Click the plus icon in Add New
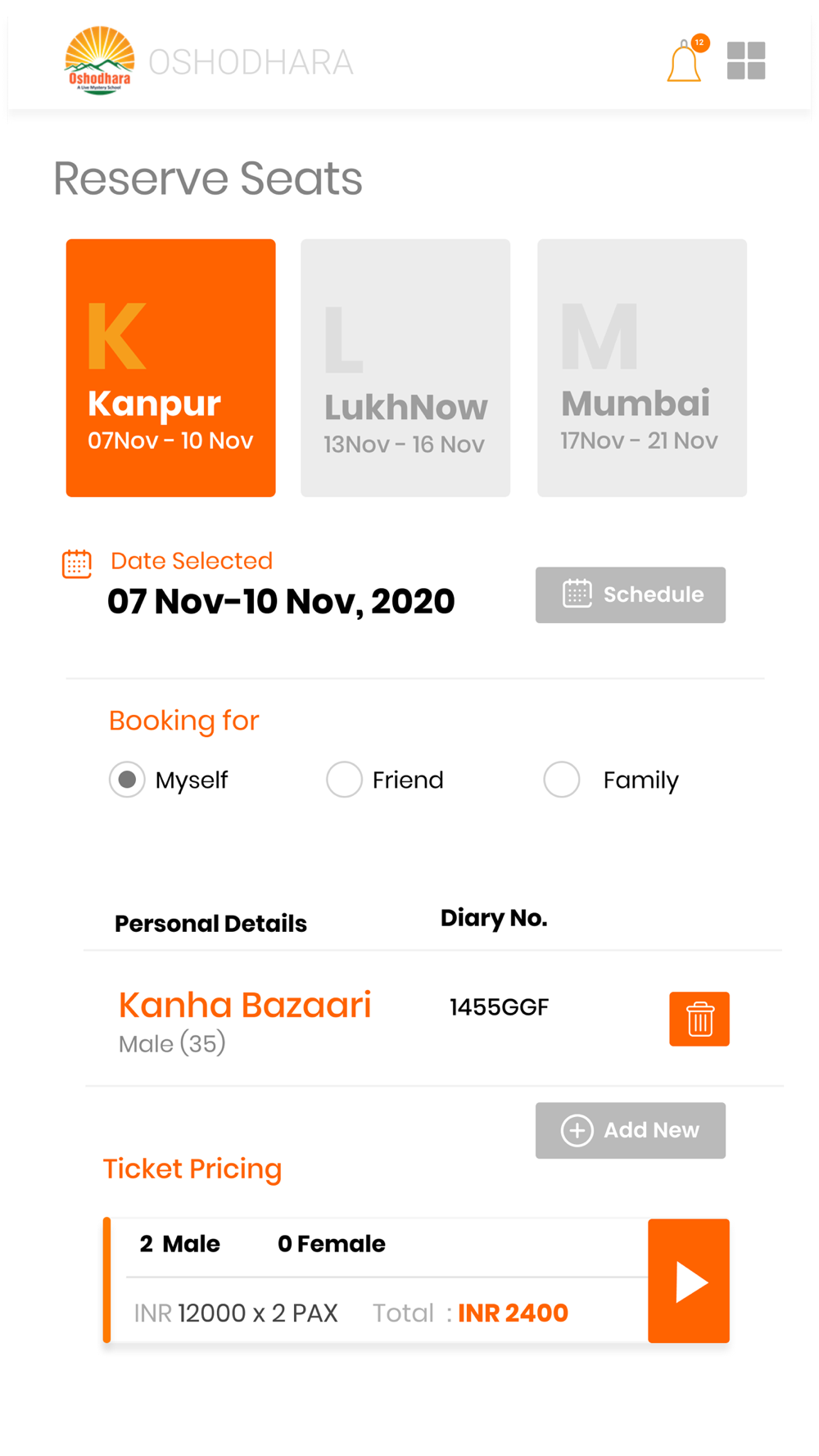819x1456 pixels. [x=577, y=1130]
